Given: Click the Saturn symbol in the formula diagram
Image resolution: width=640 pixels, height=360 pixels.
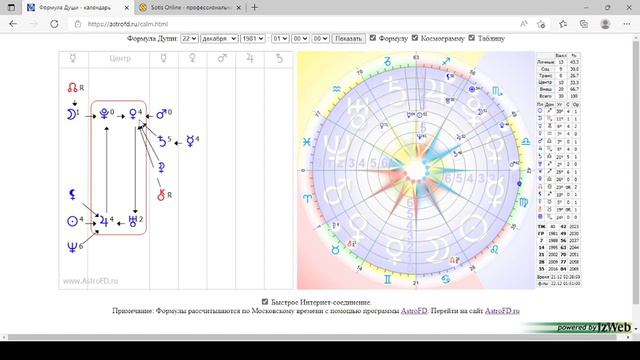Looking at the screenshot, I should tap(162, 141).
